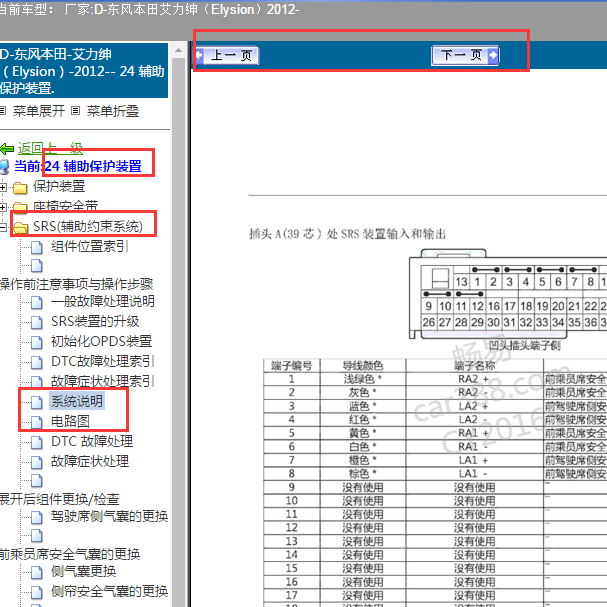Go to next page with 下一页
Screen dimensions: 607x607
point(465,56)
